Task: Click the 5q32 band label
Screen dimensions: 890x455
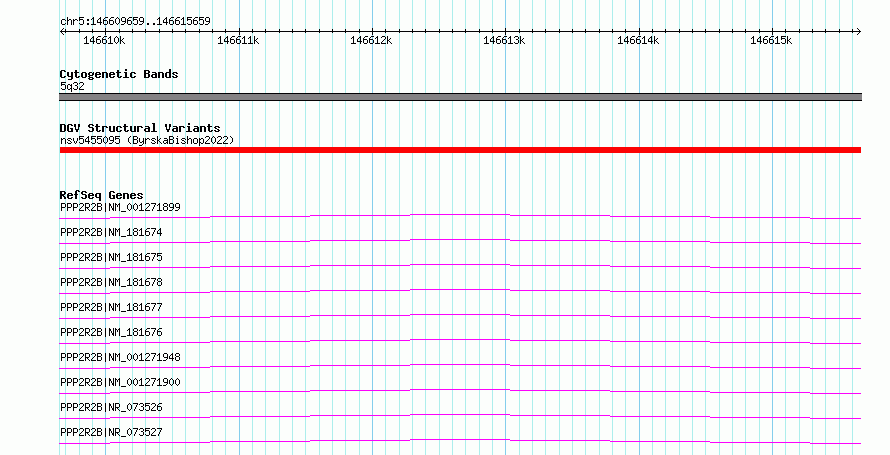Action: point(72,87)
